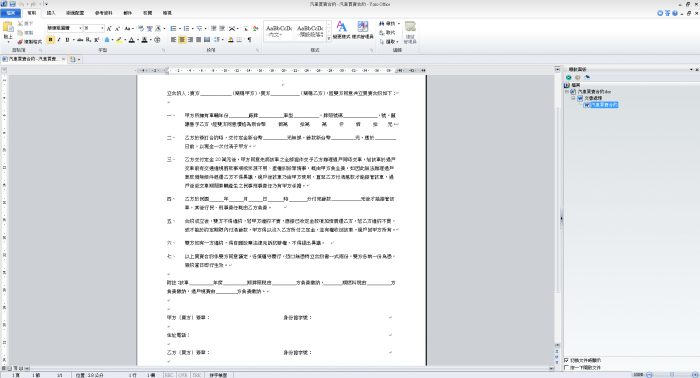700x378 pixels.
Task: Open the font name combo box
Action: (65, 28)
